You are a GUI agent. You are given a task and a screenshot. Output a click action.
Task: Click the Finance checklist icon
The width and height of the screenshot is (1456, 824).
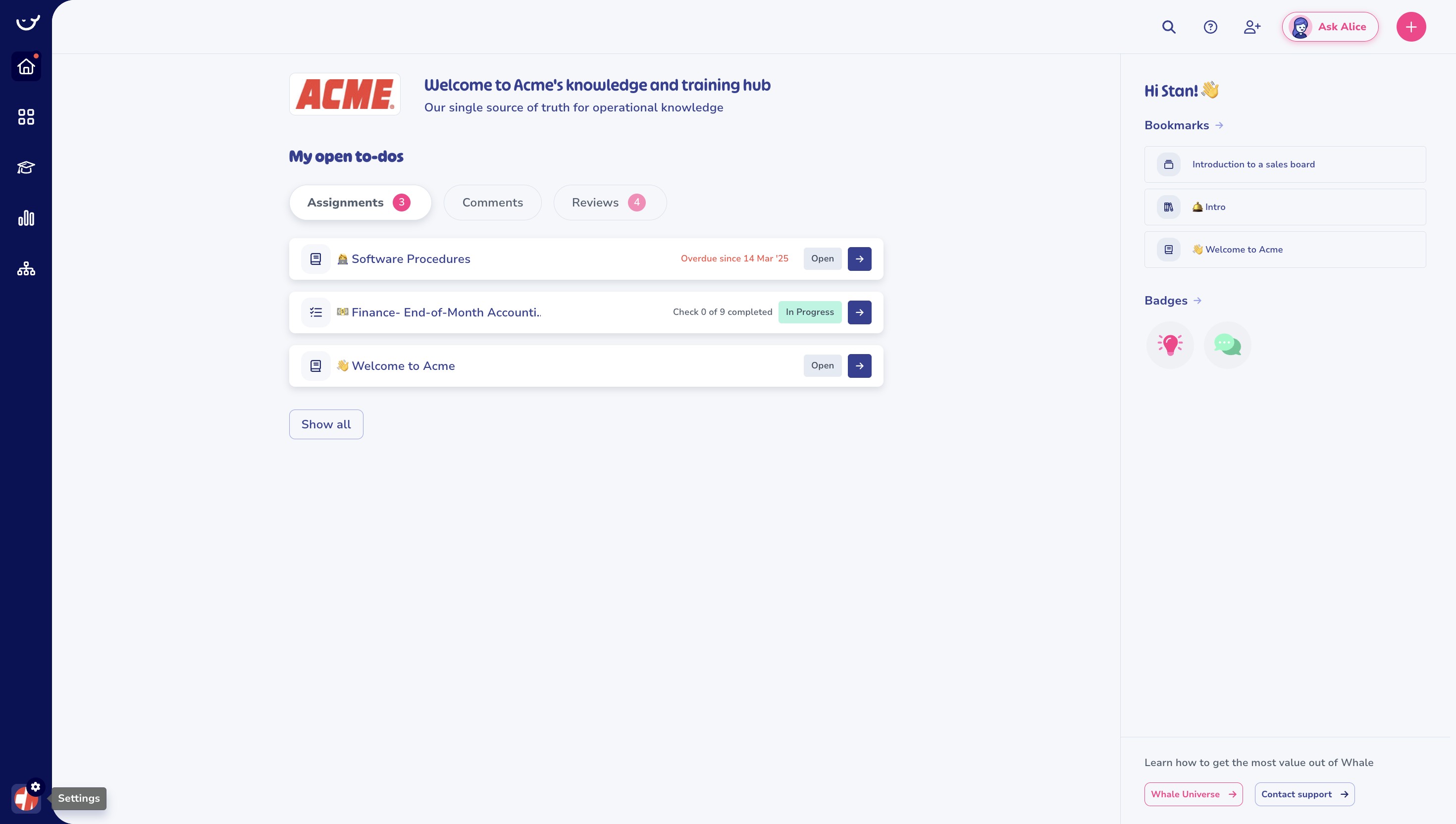[x=316, y=312]
